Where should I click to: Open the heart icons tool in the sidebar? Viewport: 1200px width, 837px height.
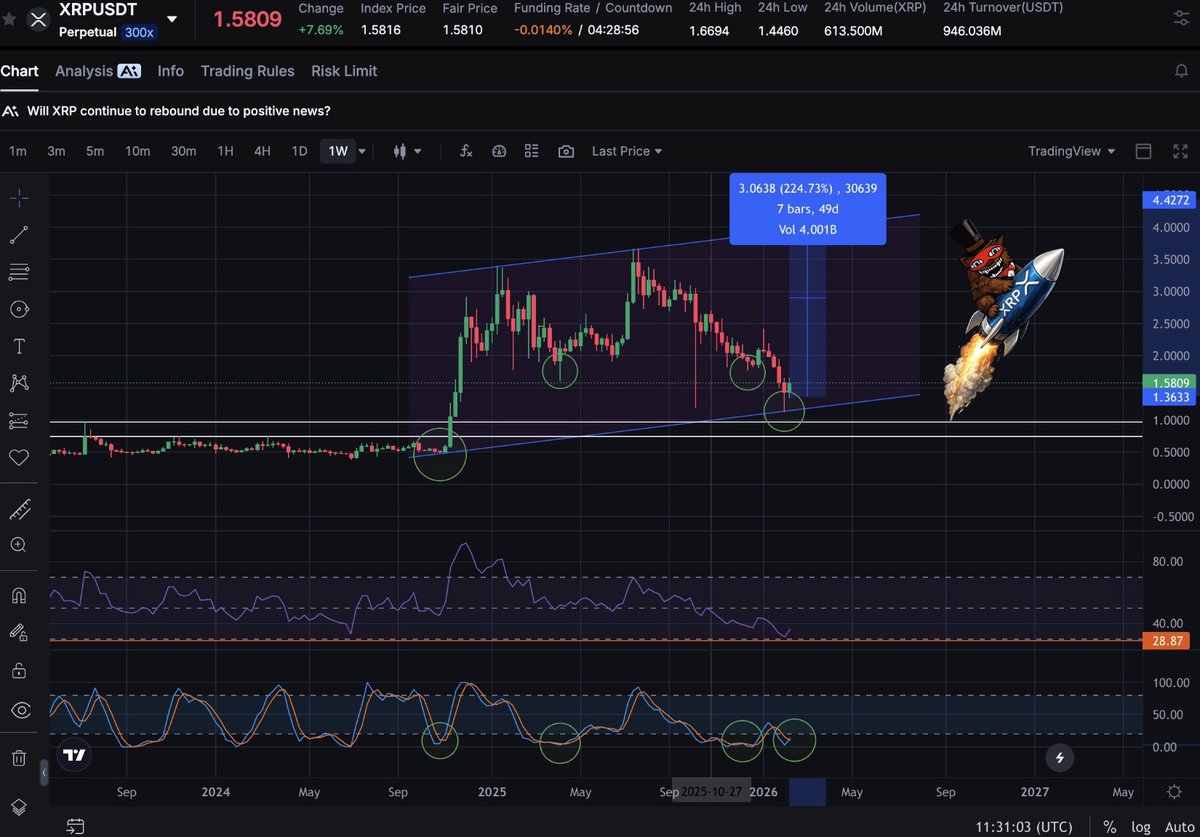tap(18, 457)
